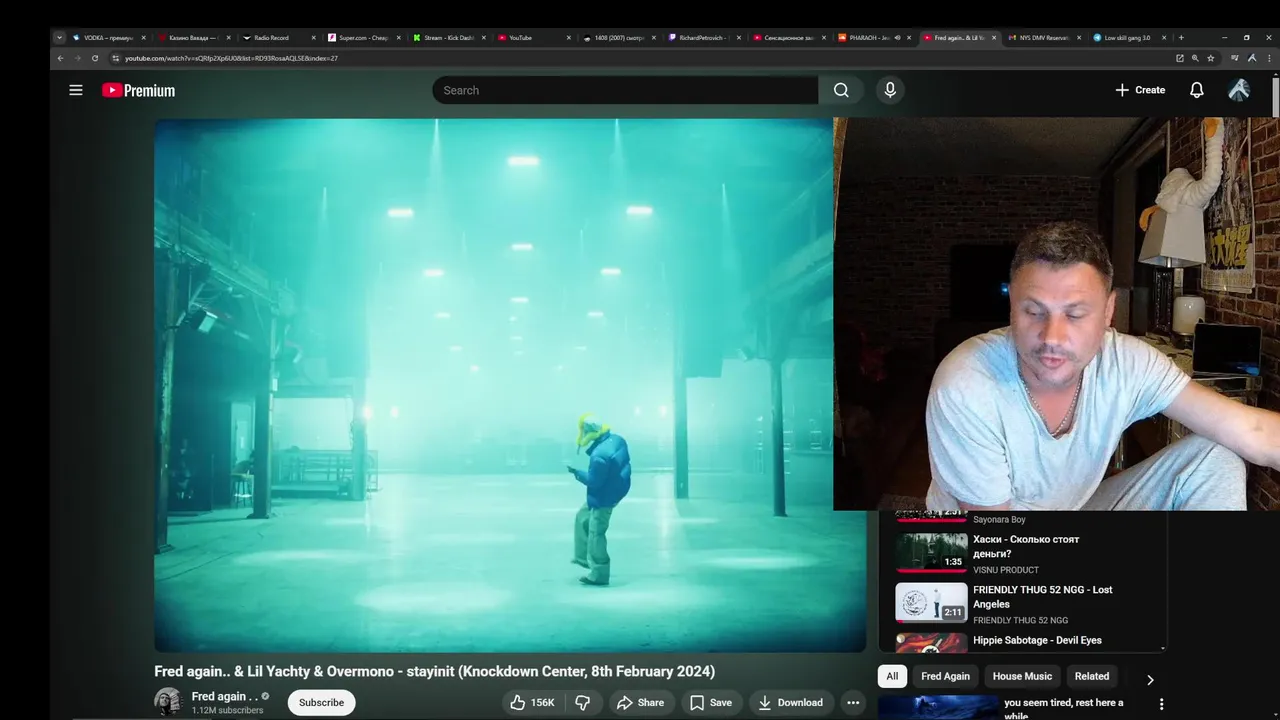Mute the PHARAOH tab audio icon
This screenshot has width=1280, height=720.
[897, 37]
